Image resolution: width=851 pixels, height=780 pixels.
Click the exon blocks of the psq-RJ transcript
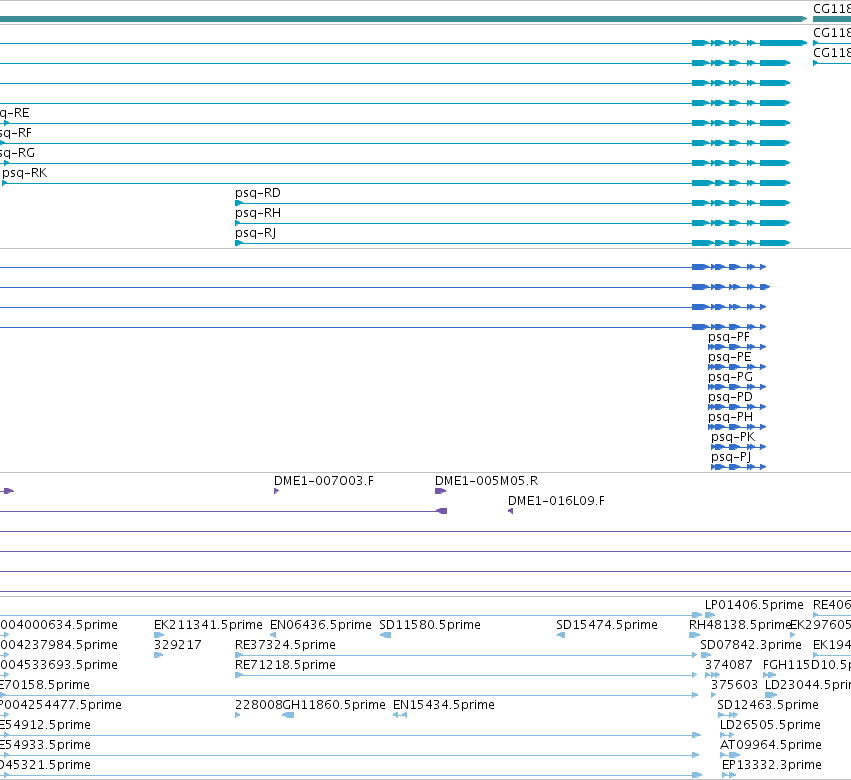(741, 243)
